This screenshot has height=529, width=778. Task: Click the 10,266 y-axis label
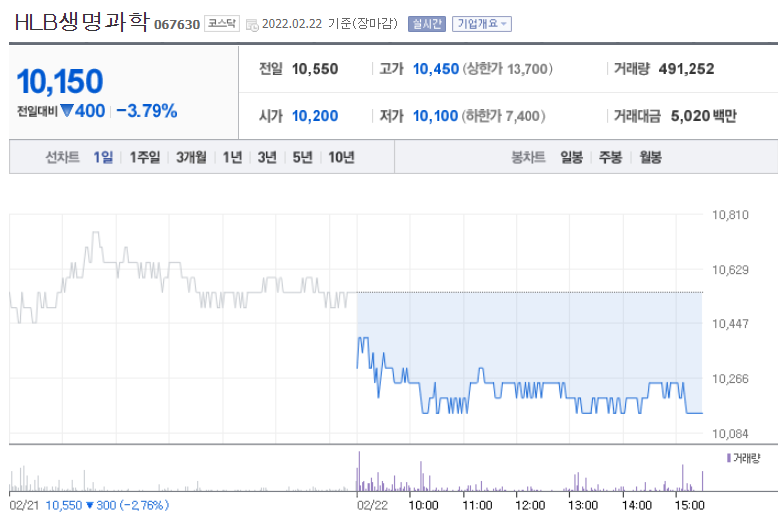(730, 379)
